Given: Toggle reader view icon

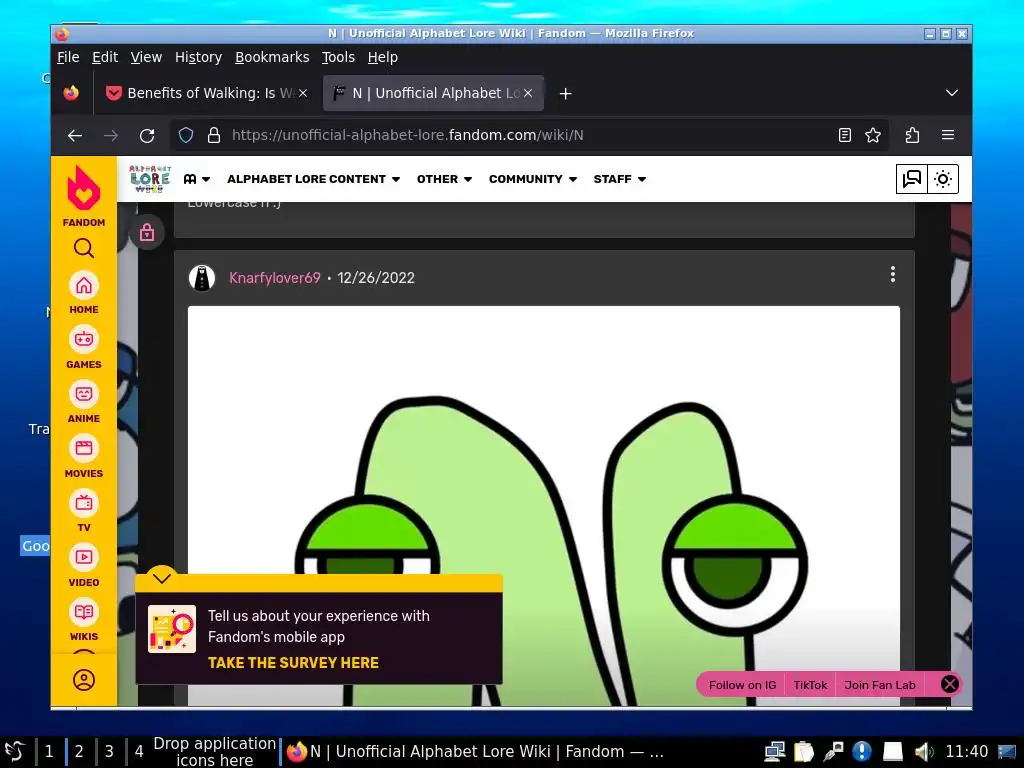Looking at the screenshot, I should (844, 135).
